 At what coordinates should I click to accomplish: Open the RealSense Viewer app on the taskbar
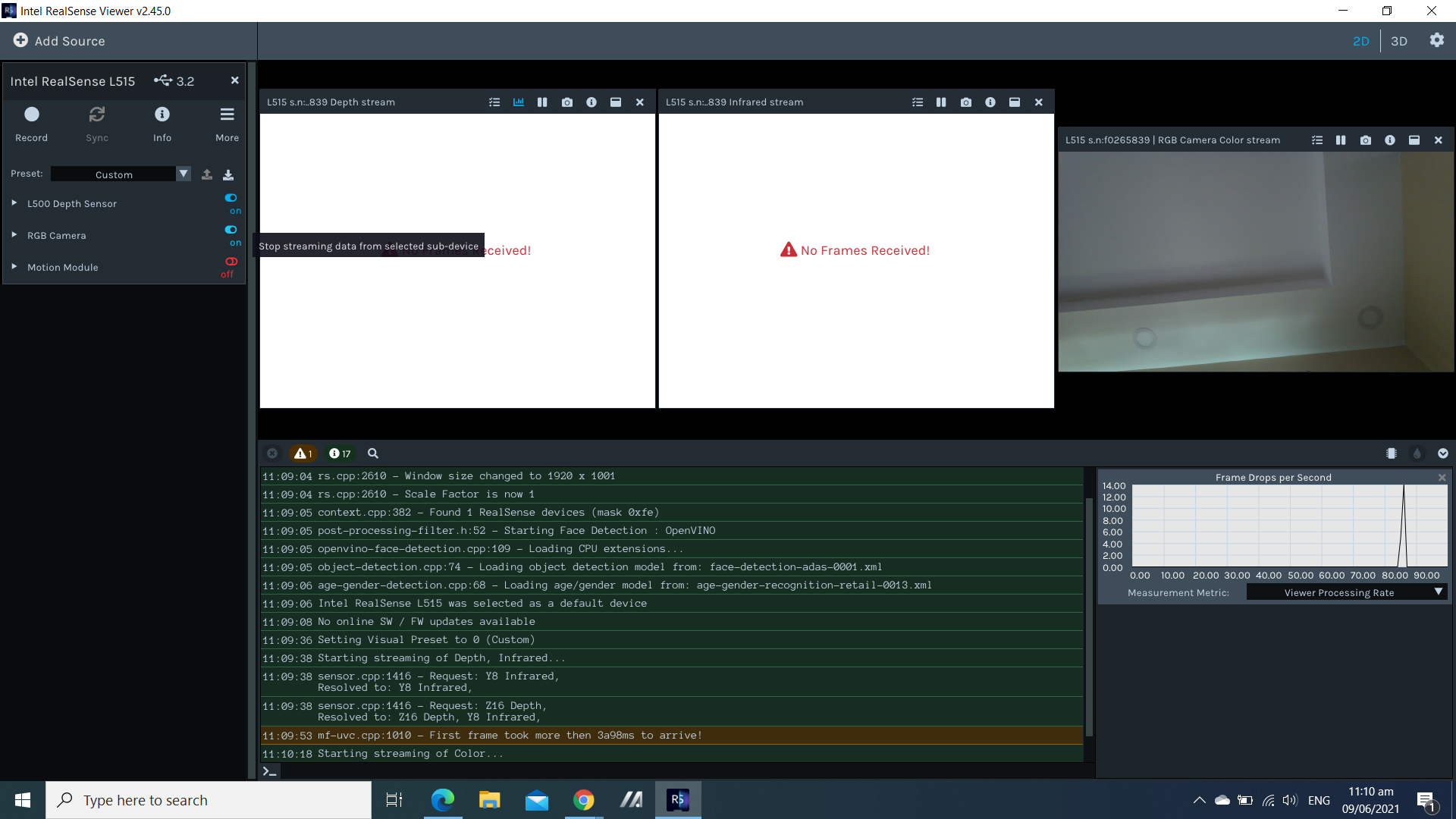pyautogui.click(x=678, y=799)
